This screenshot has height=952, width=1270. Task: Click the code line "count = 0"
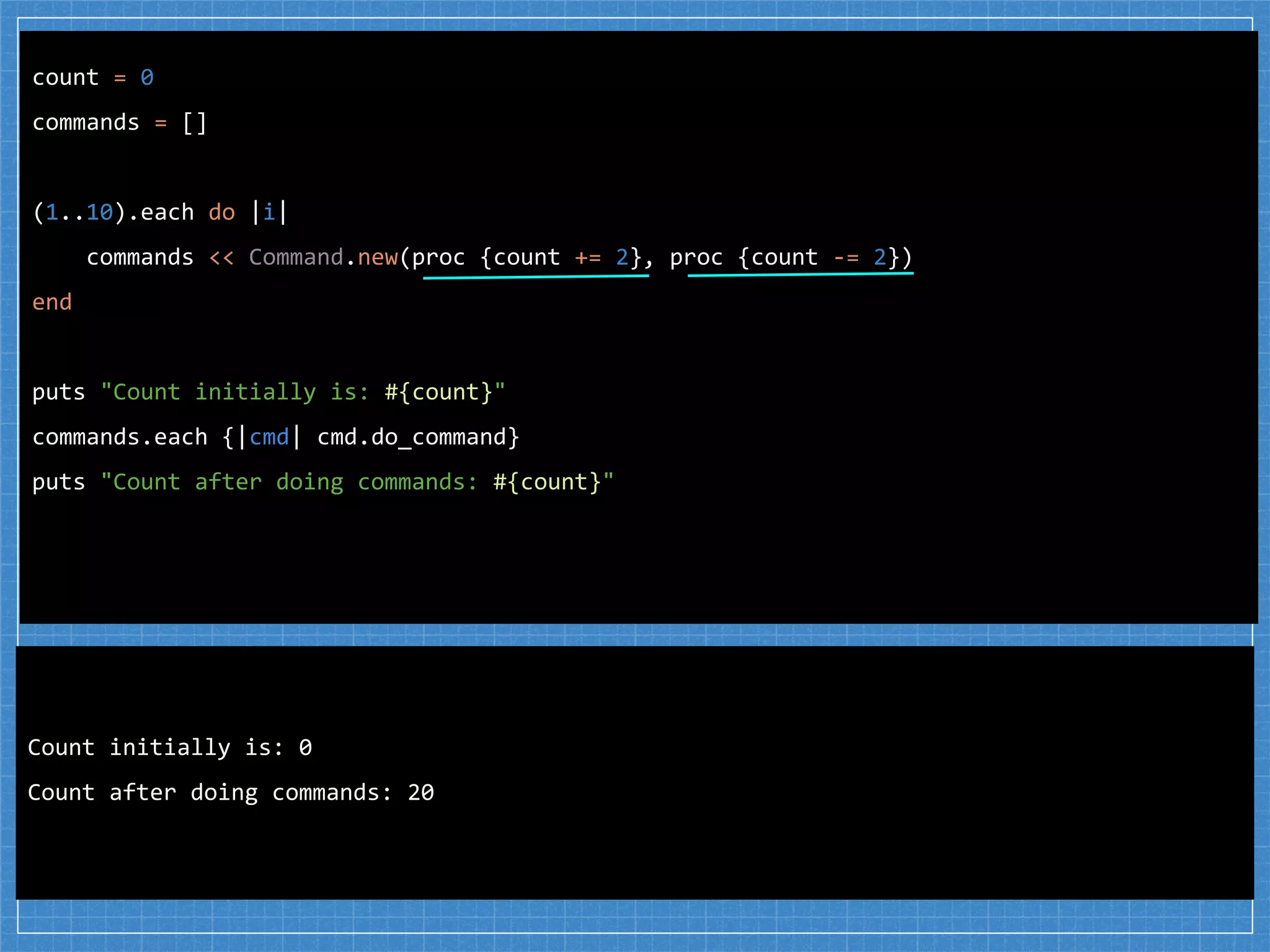tap(93, 77)
